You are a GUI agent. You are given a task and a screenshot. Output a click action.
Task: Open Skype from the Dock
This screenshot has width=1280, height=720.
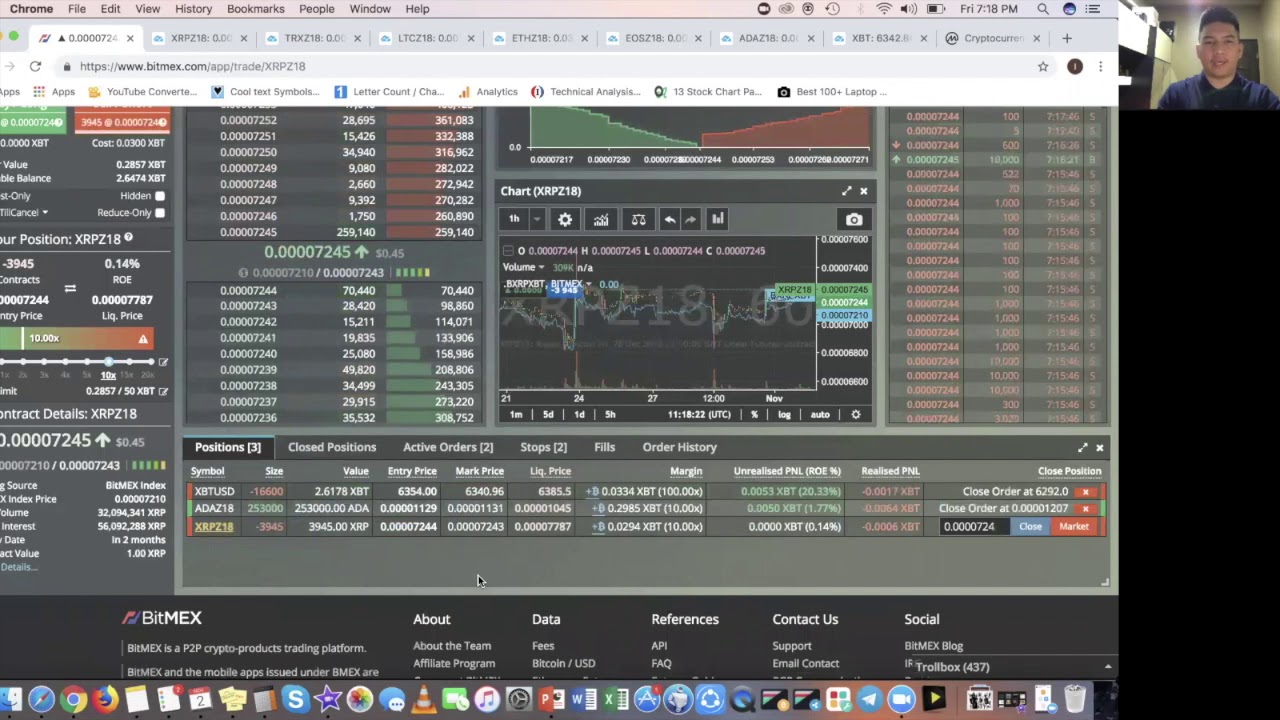(x=295, y=699)
